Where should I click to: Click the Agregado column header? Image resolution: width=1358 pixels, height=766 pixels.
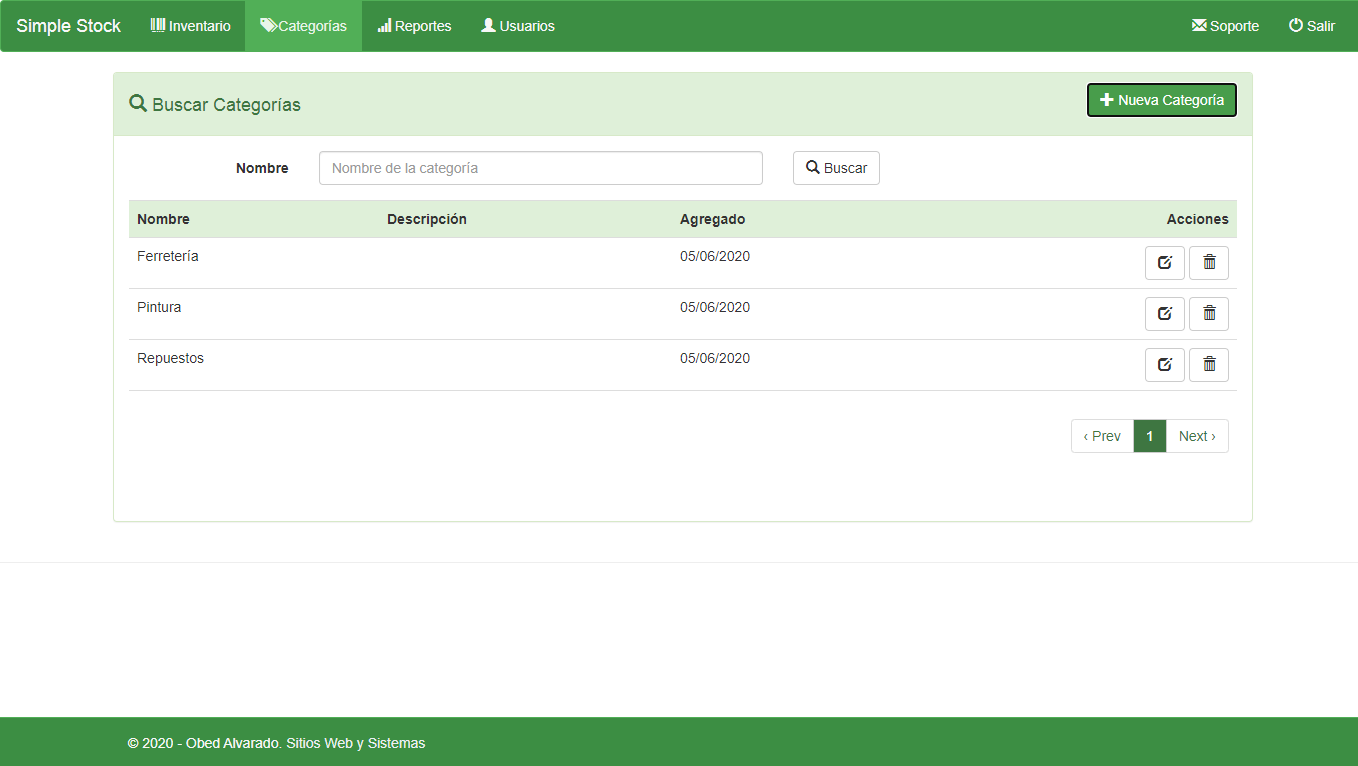click(x=712, y=219)
